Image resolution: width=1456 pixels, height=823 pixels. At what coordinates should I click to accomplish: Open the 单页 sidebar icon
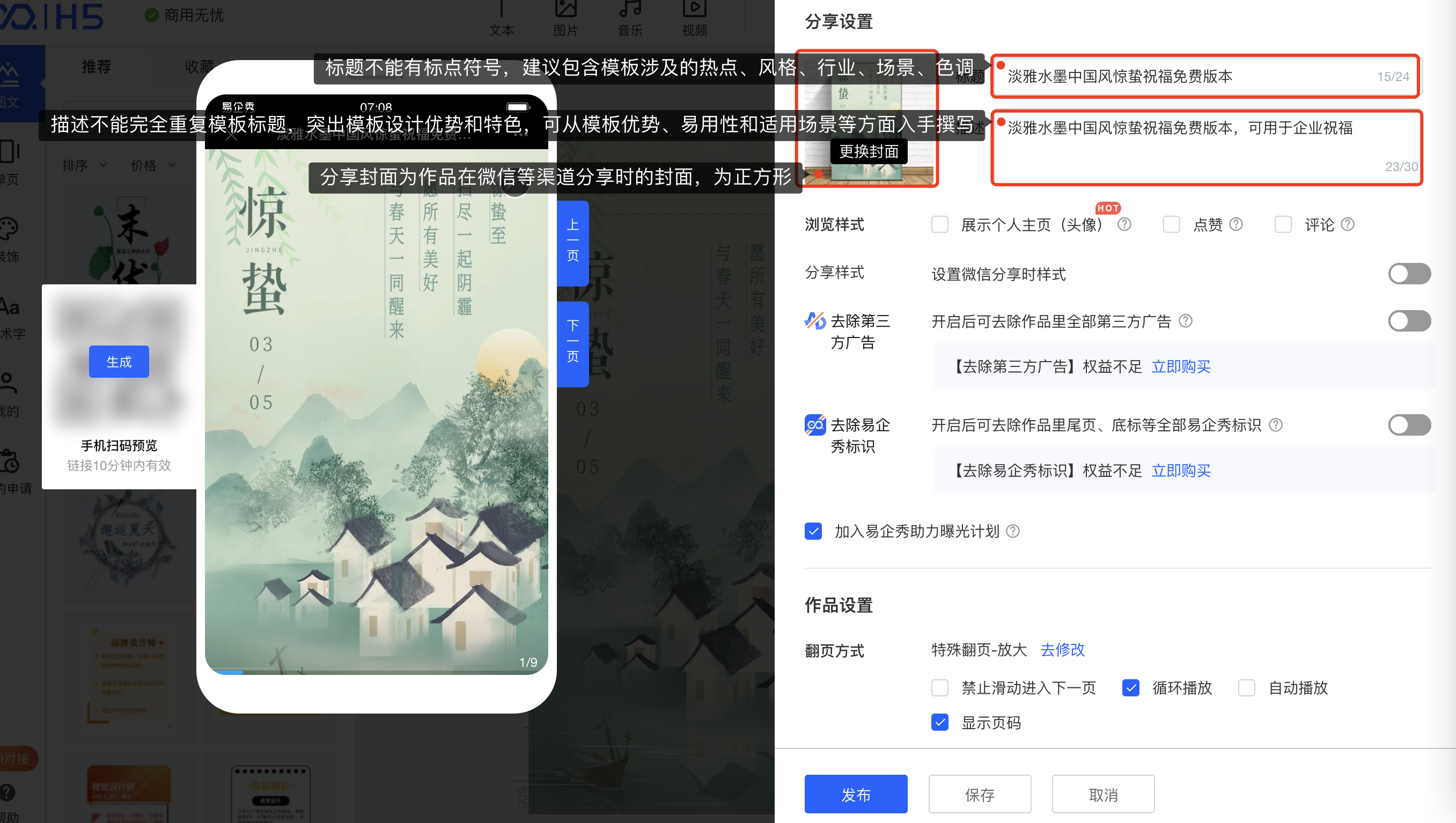point(10,151)
